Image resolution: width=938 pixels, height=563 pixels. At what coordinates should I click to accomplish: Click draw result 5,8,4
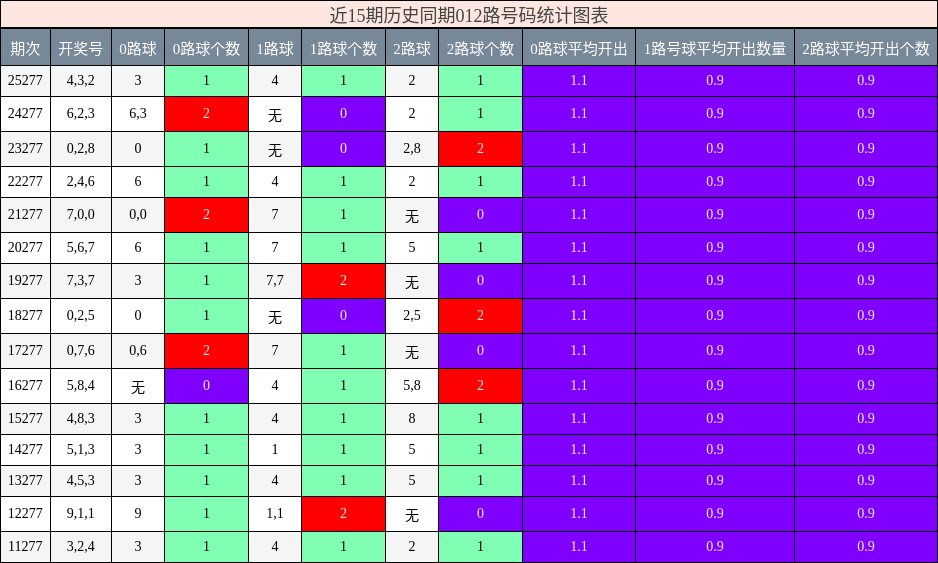pyautogui.click(x=81, y=385)
